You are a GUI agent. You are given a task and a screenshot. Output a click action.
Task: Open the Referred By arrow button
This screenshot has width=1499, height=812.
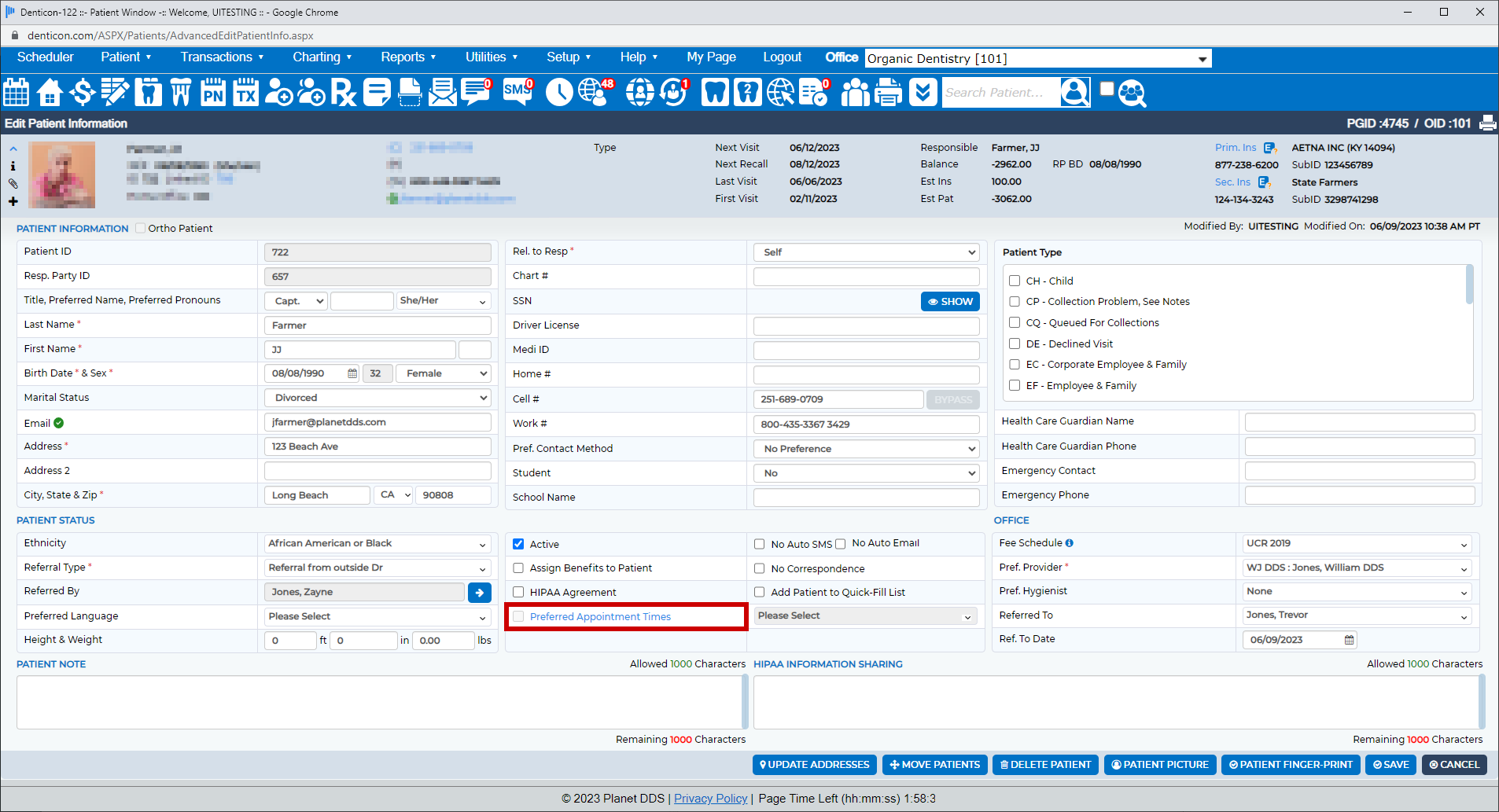click(x=479, y=593)
